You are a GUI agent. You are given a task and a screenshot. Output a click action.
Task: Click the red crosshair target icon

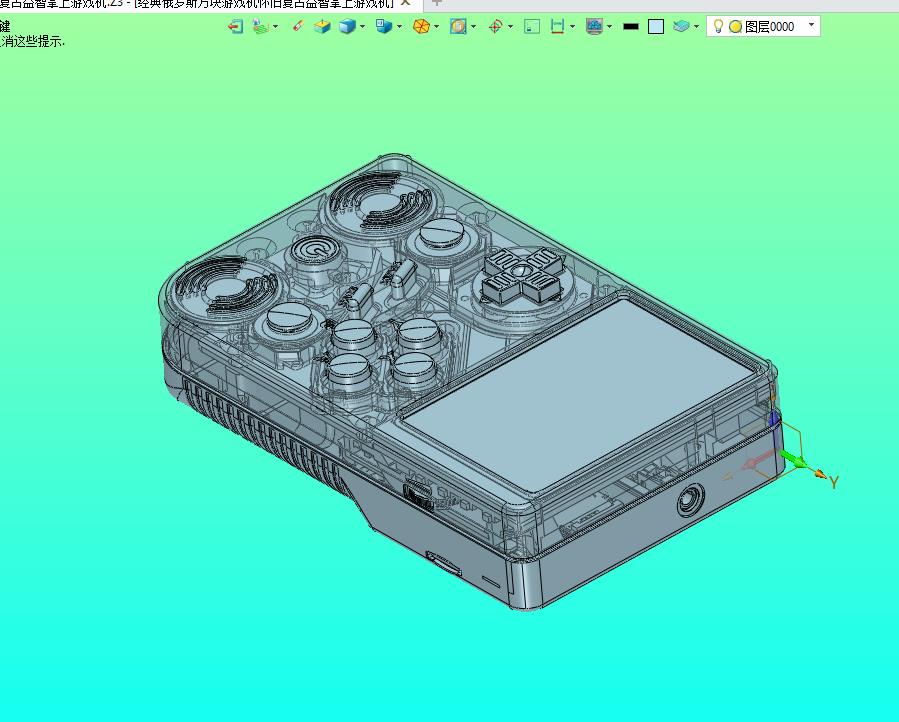[495, 26]
